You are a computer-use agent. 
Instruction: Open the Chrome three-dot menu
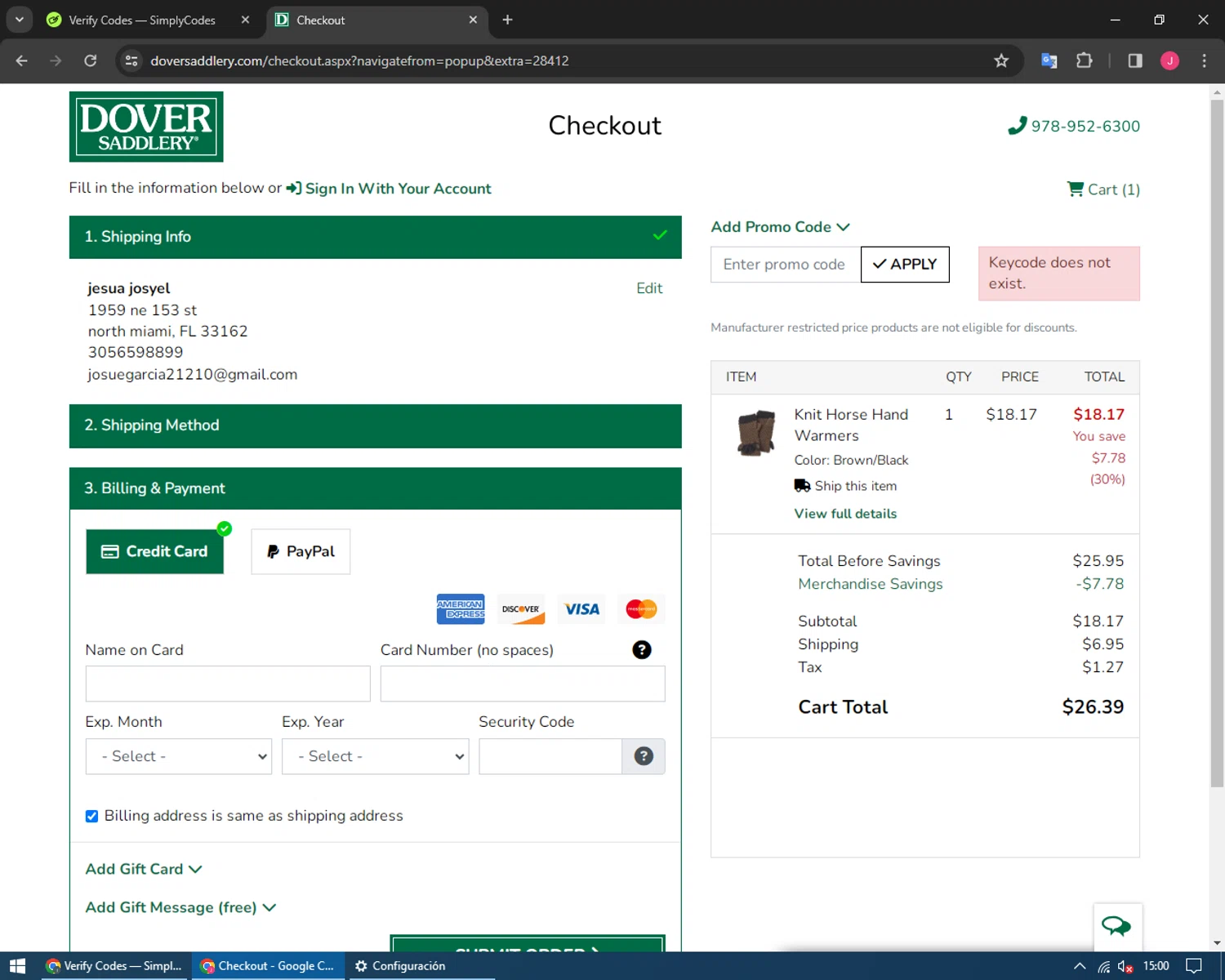[x=1204, y=60]
